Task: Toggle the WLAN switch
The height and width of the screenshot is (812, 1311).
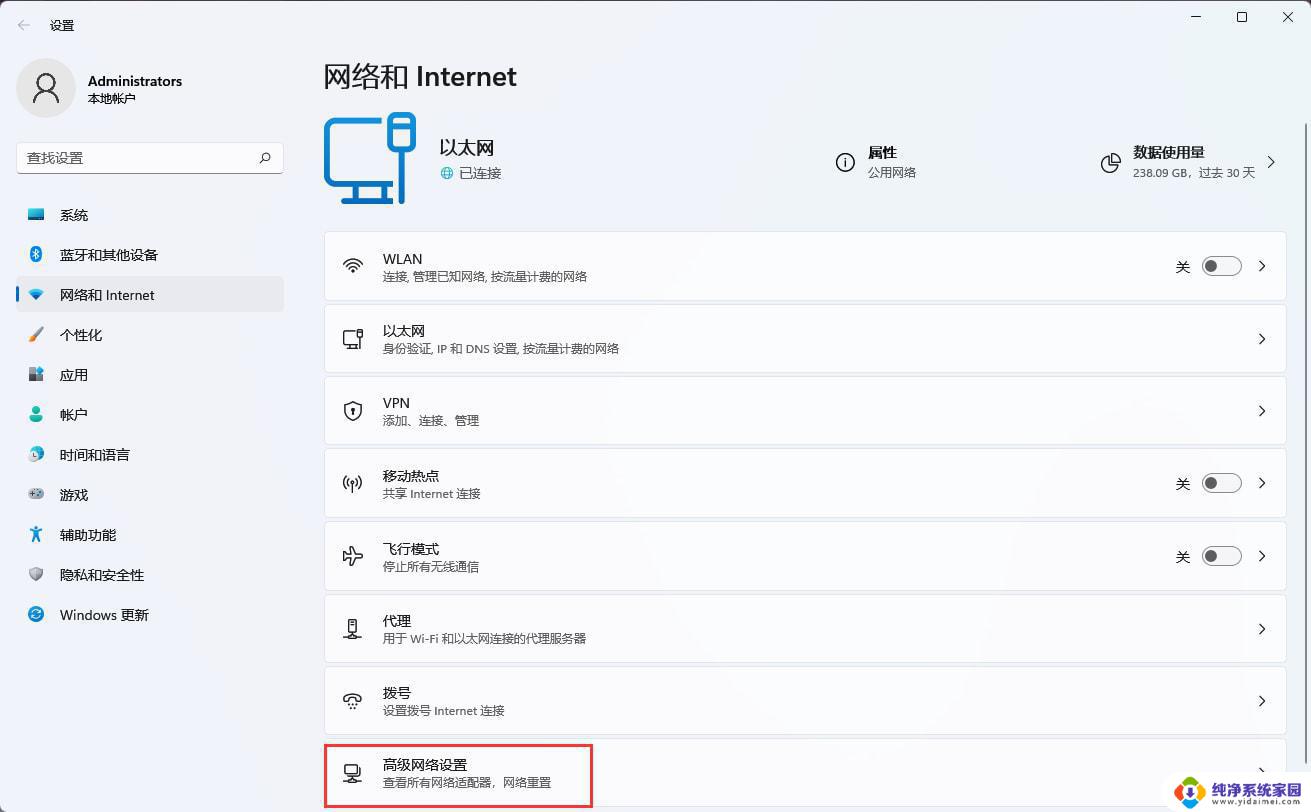Action: pos(1220,266)
